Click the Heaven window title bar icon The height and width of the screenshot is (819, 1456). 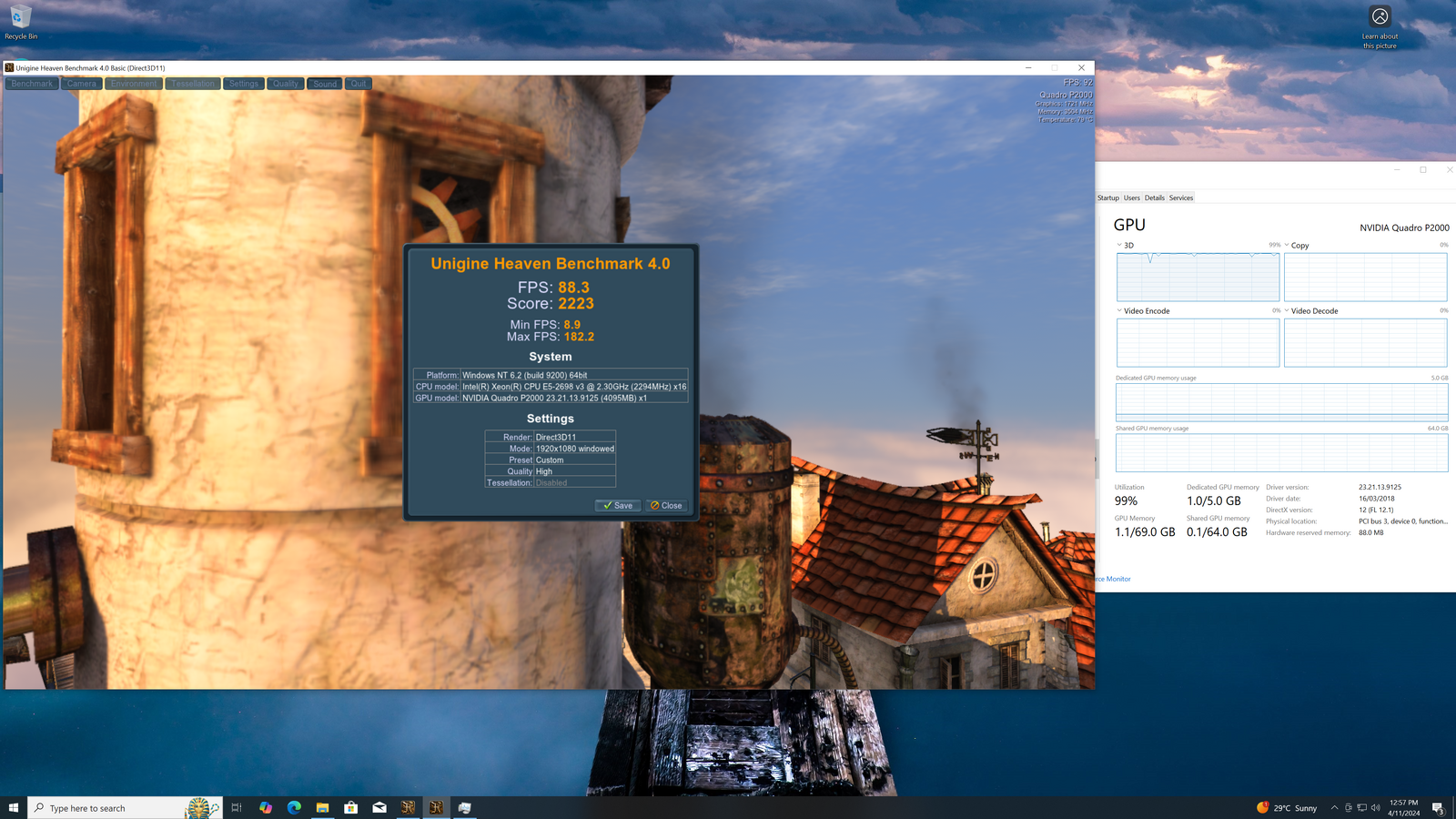[9, 67]
